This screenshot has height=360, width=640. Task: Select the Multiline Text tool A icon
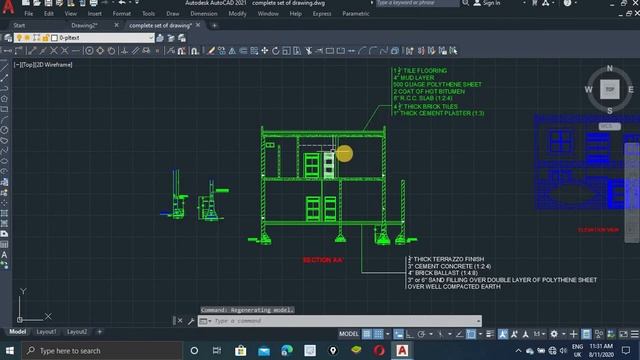pos(4,255)
